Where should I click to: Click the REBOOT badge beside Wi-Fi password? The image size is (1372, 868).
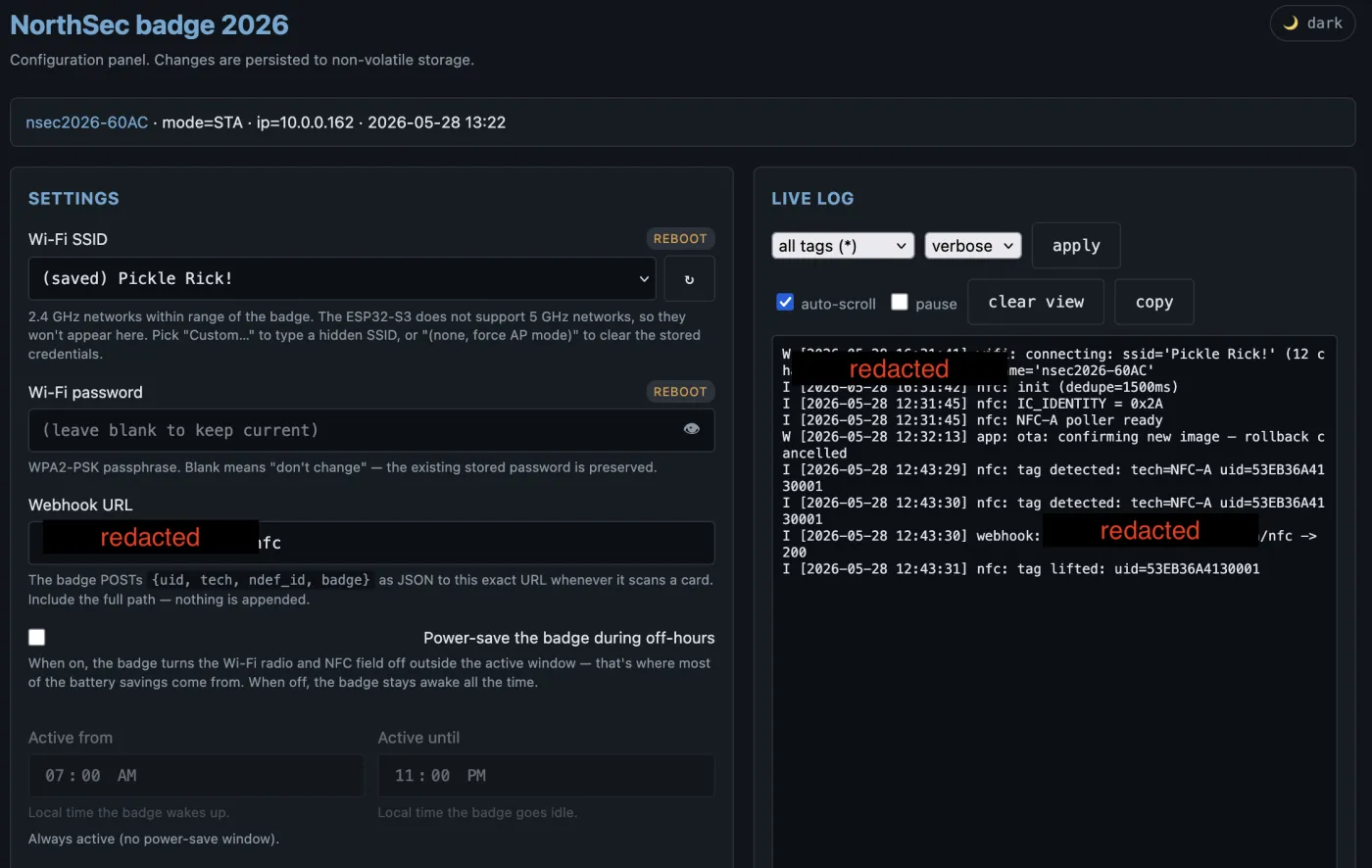[x=680, y=392]
